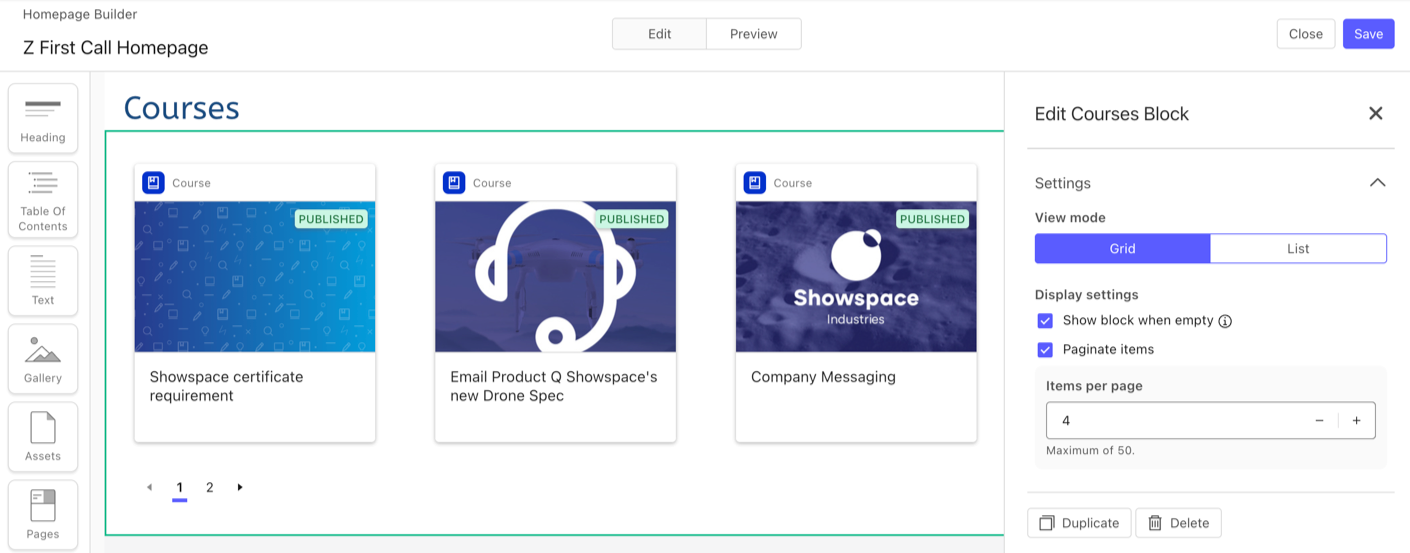Click the Edit Courses Block panel title
This screenshot has width=1410, height=553.
pos(1112,114)
